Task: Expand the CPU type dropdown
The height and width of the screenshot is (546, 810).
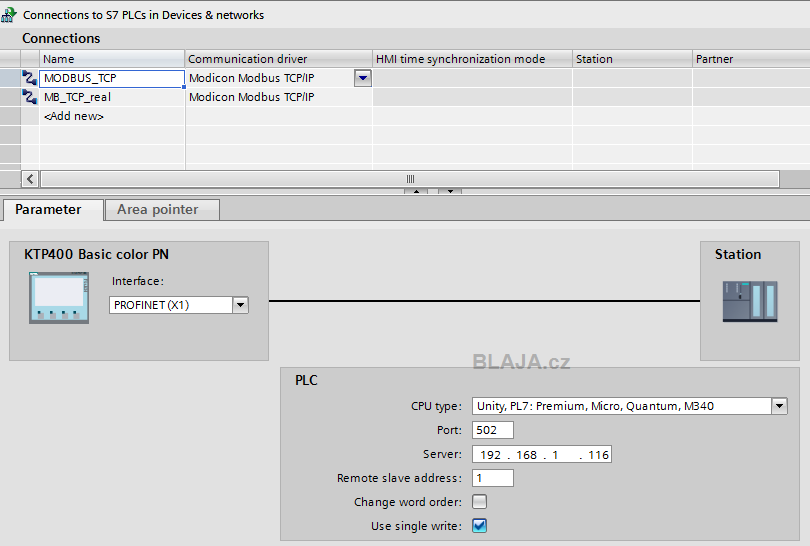Action: tap(780, 406)
